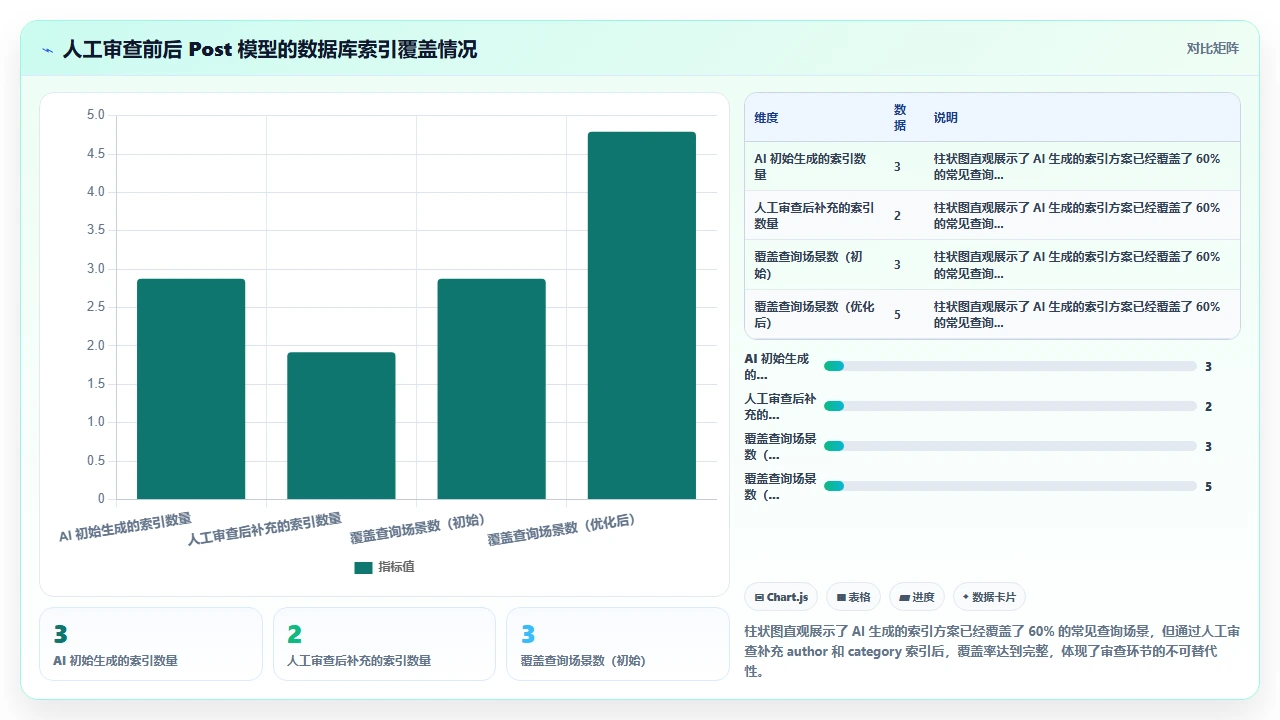Click value 2 in 人工审查后补充 table row

click(897, 216)
